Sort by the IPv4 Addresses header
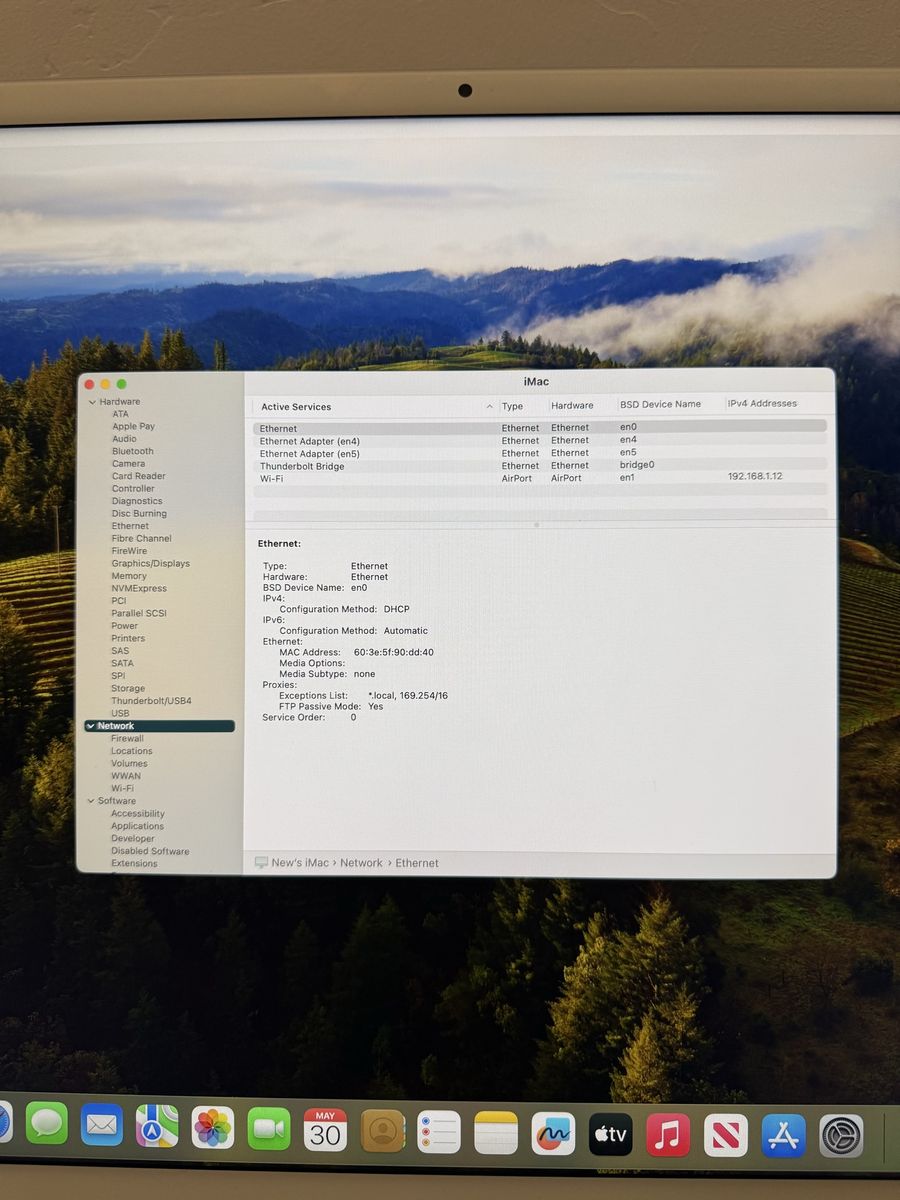The width and height of the screenshot is (900, 1200). tap(762, 403)
